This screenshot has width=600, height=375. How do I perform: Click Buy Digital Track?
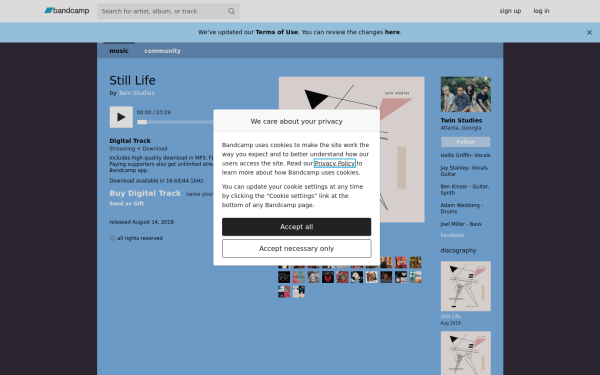coord(145,193)
